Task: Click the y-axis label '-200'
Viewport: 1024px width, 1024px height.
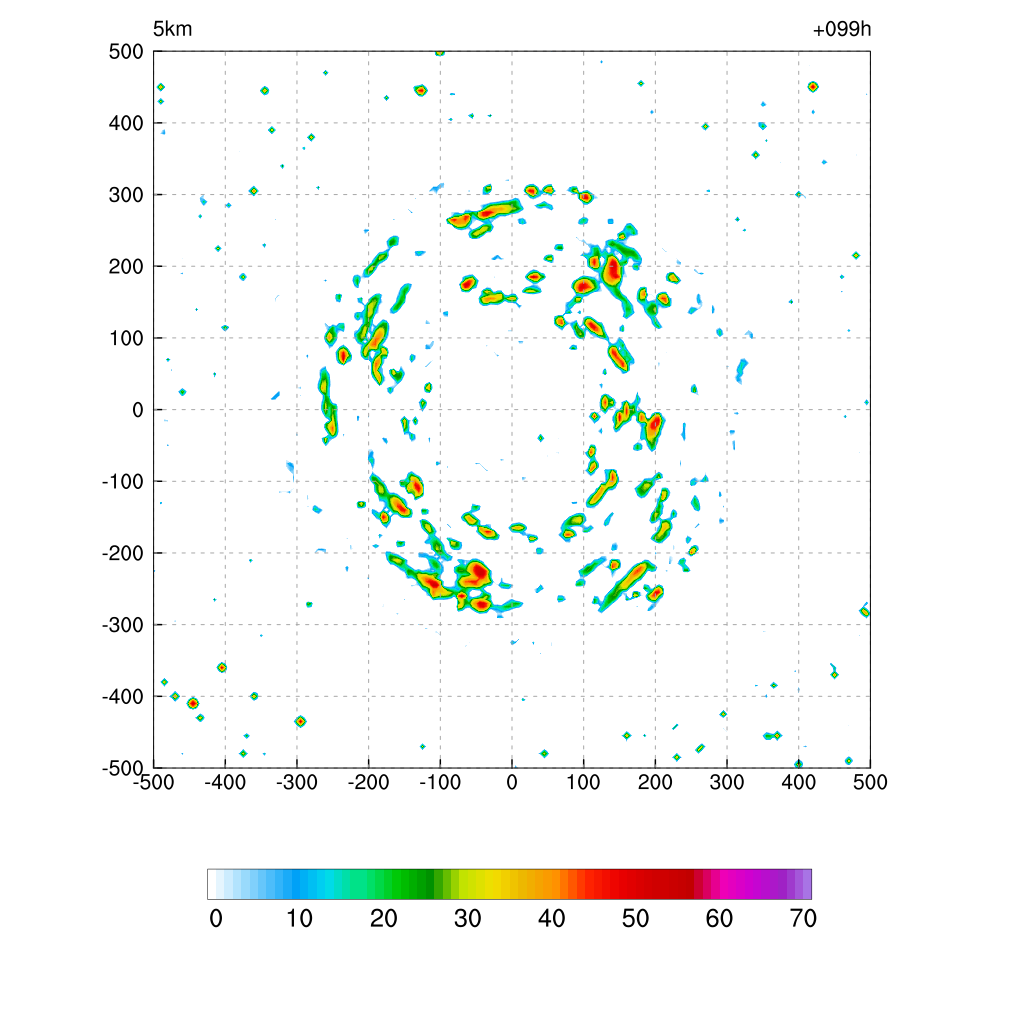Action: point(123,553)
